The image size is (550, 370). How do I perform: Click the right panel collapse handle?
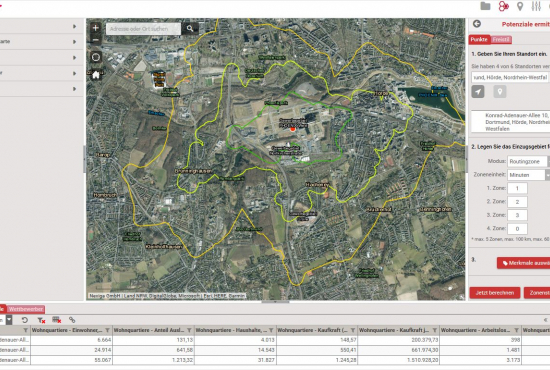(x=467, y=160)
